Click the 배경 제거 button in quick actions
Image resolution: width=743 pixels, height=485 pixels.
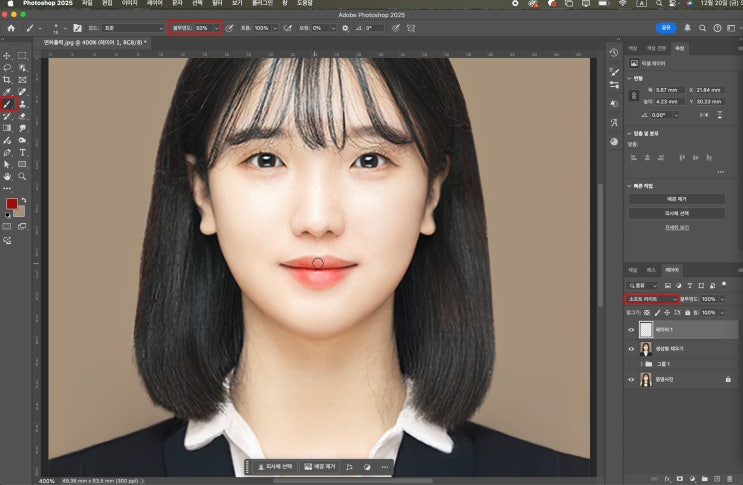coord(677,199)
